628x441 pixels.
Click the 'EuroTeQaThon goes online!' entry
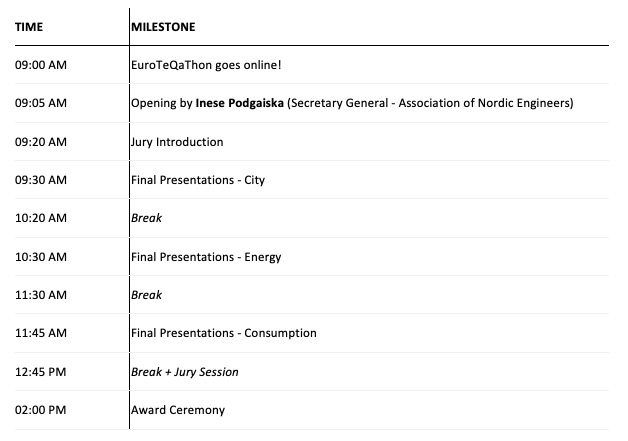[x=206, y=65]
